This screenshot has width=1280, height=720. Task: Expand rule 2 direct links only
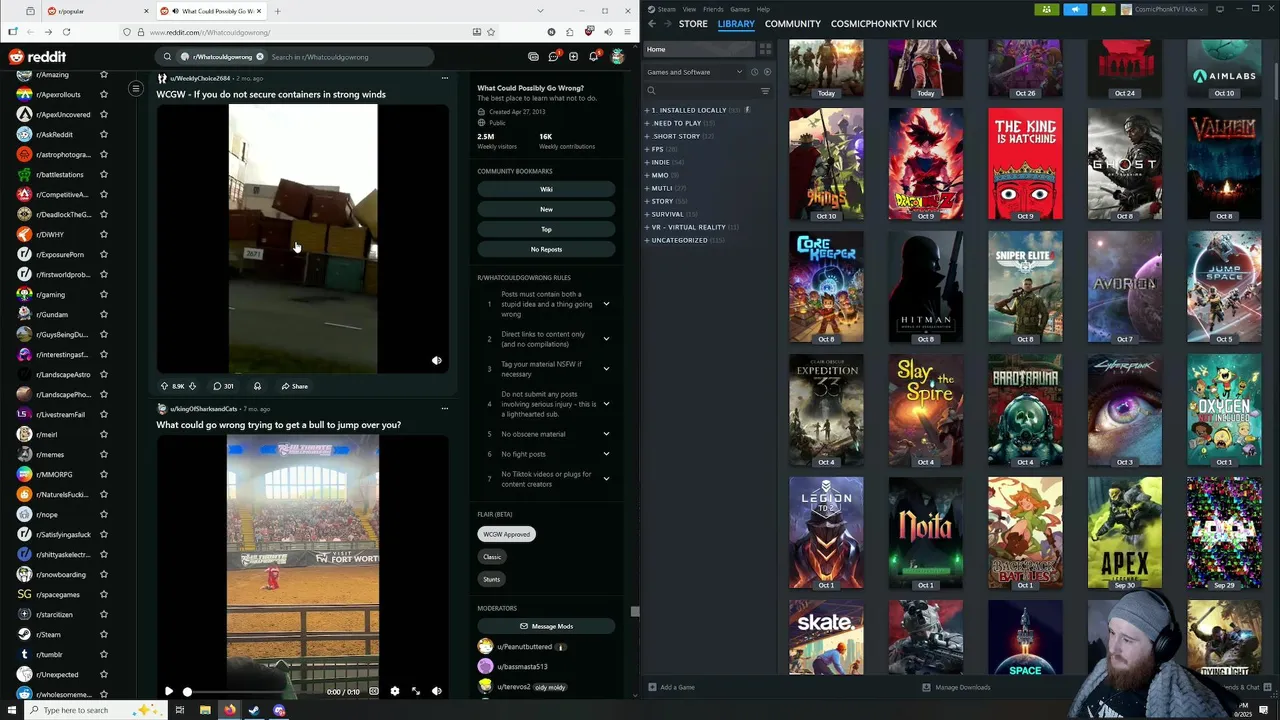point(606,339)
